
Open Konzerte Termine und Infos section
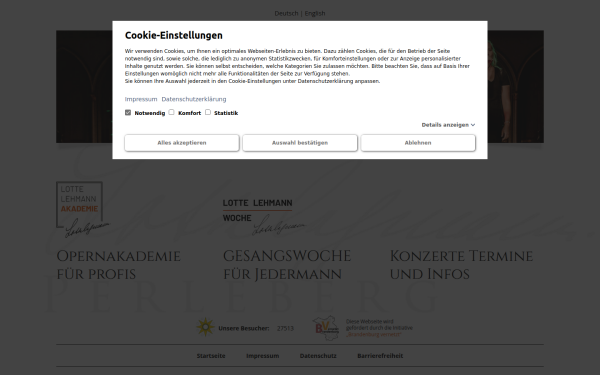461,265
